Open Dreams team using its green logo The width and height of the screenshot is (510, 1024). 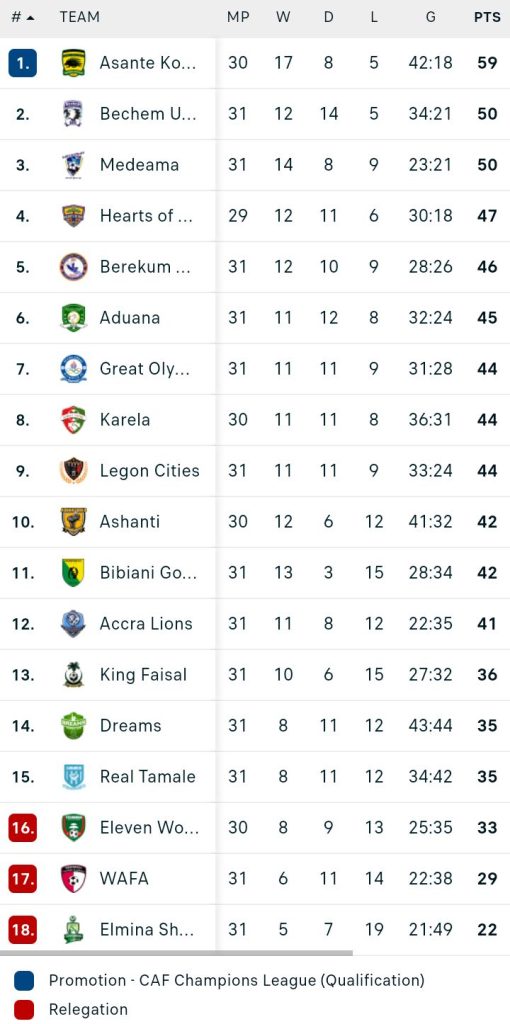click(74, 726)
